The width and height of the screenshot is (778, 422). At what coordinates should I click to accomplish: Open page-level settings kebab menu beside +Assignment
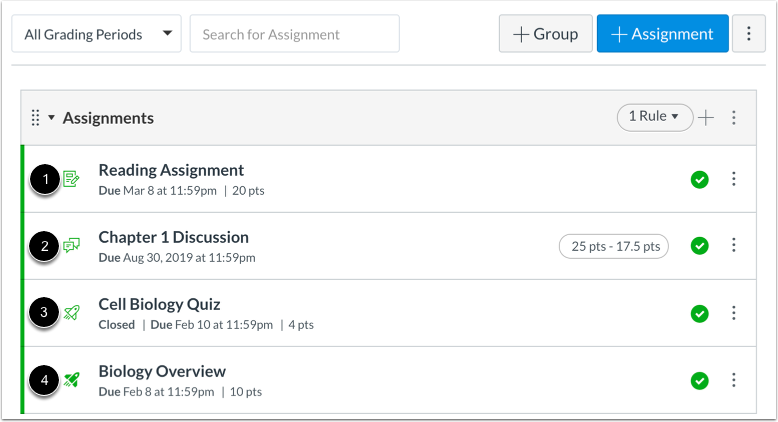(749, 34)
